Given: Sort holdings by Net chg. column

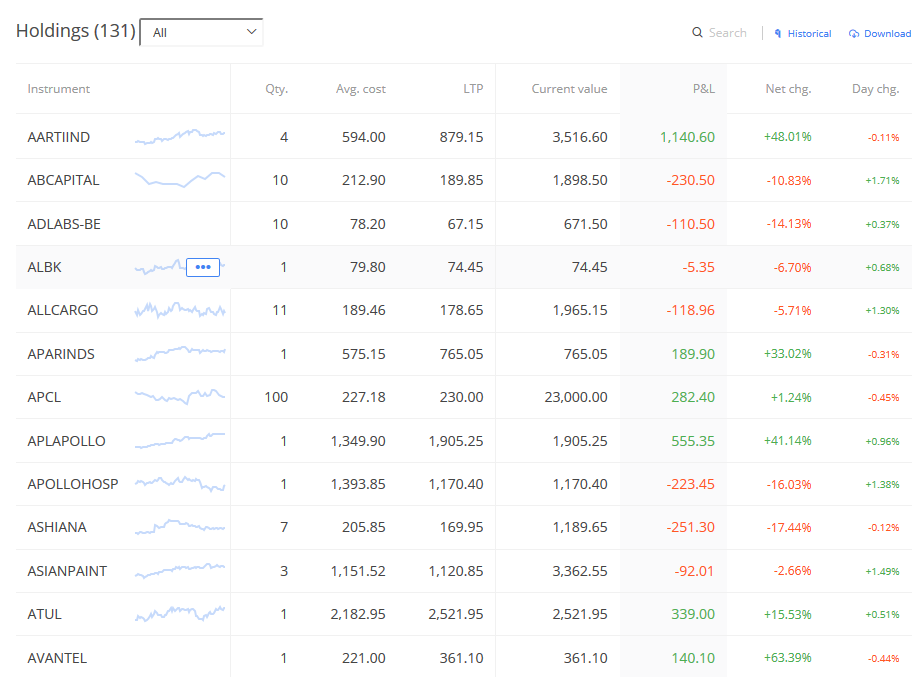Looking at the screenshot, I should tap(788, 89).
